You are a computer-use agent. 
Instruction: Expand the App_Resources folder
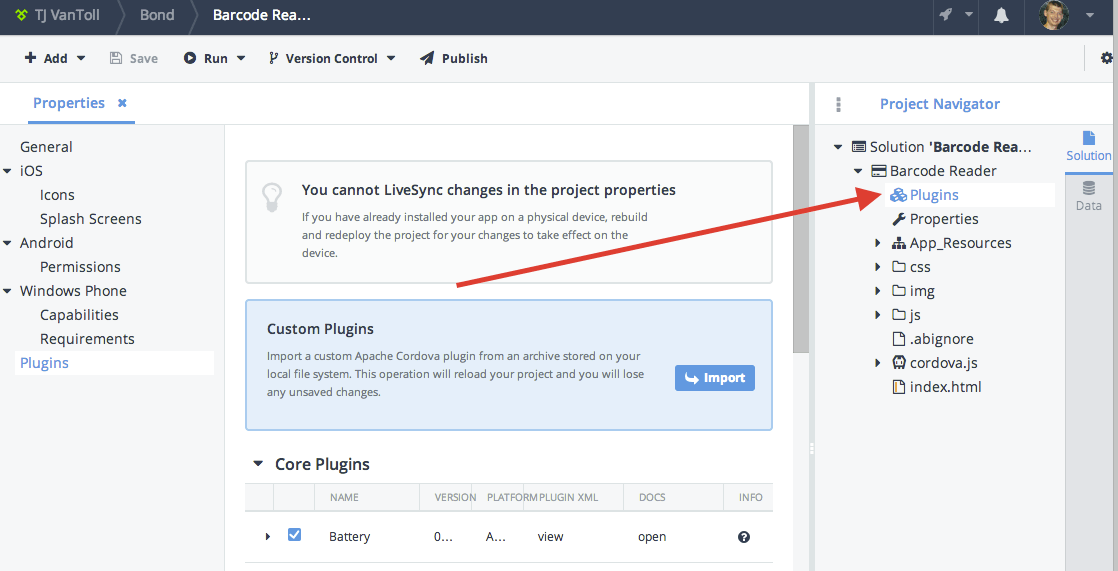tap(878, 243)
